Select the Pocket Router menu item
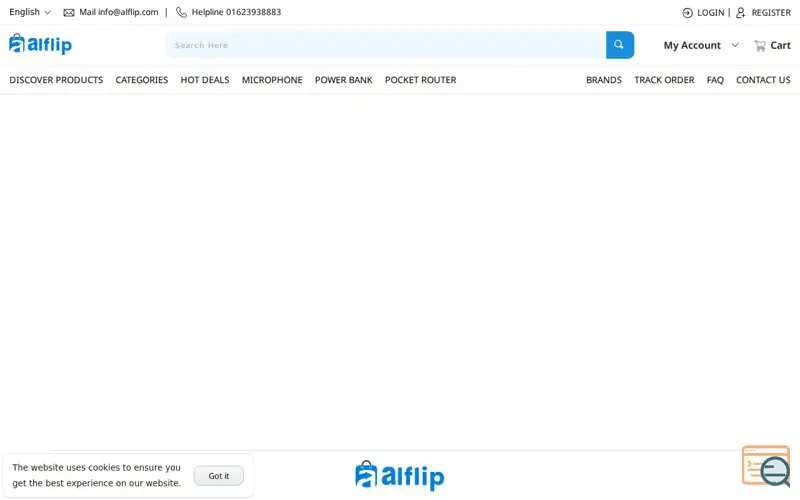Screen dimensions: 800x500 (x=420, y=80)
